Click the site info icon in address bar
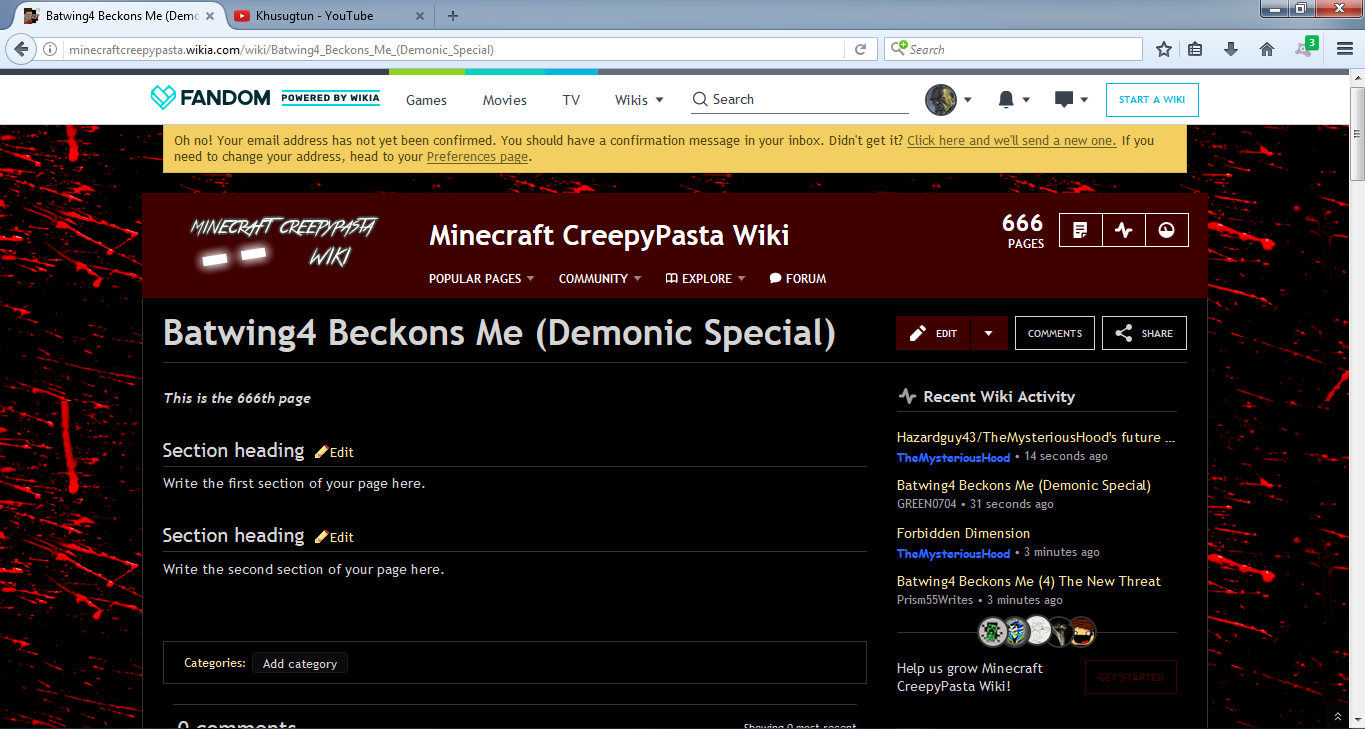The image size is (1365, 729). coord(50,49)
